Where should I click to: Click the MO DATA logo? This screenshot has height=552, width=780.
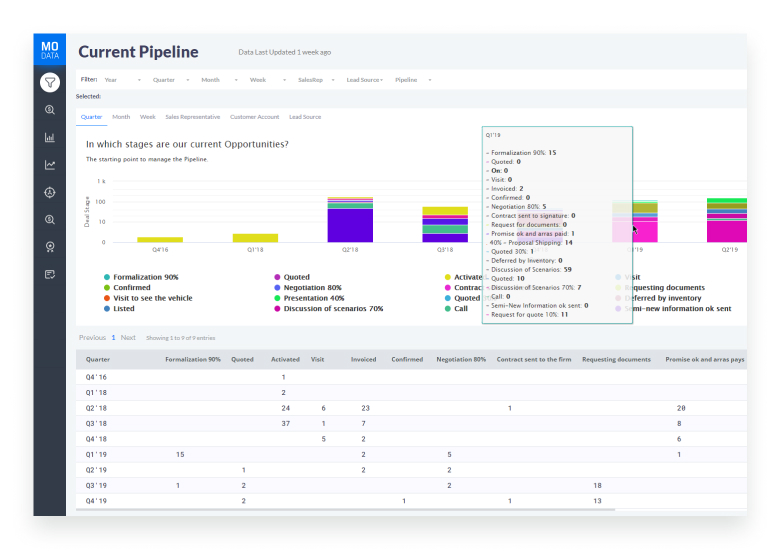49,51
